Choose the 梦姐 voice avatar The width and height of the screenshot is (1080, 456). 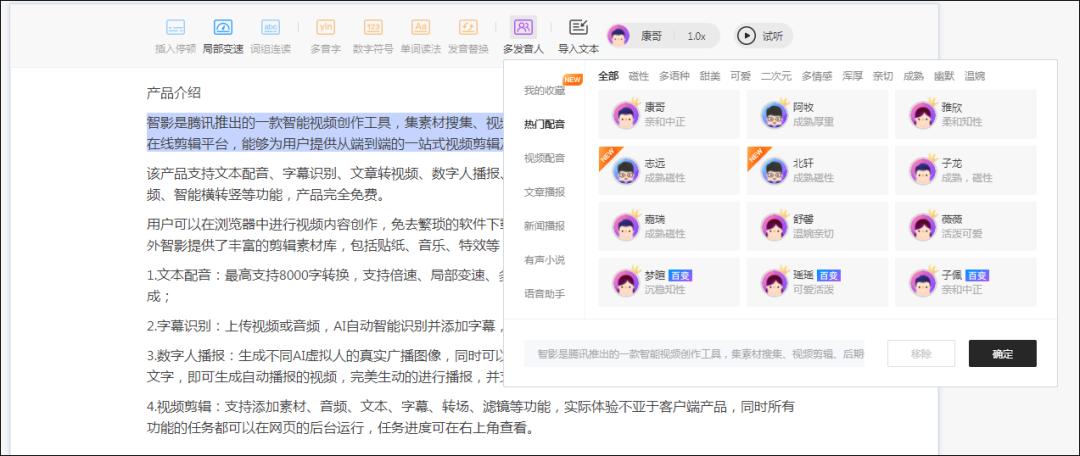point(625,282)
